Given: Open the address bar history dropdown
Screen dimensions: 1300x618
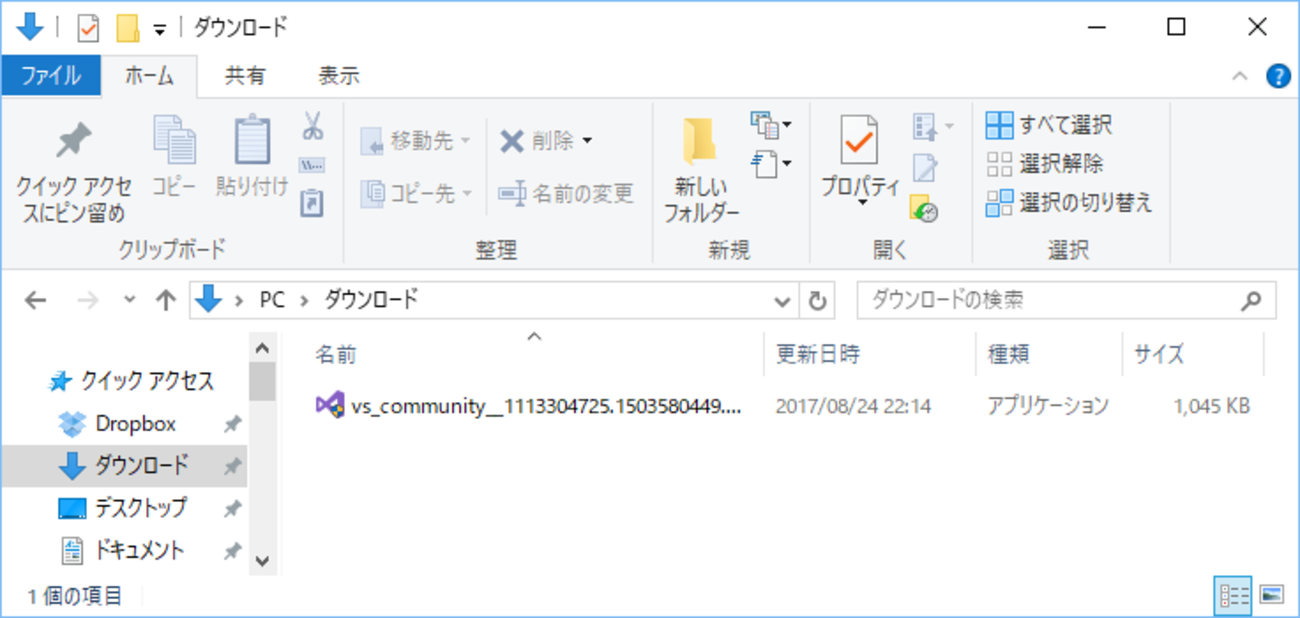Looking at the screenshot, I should [782, 300].
